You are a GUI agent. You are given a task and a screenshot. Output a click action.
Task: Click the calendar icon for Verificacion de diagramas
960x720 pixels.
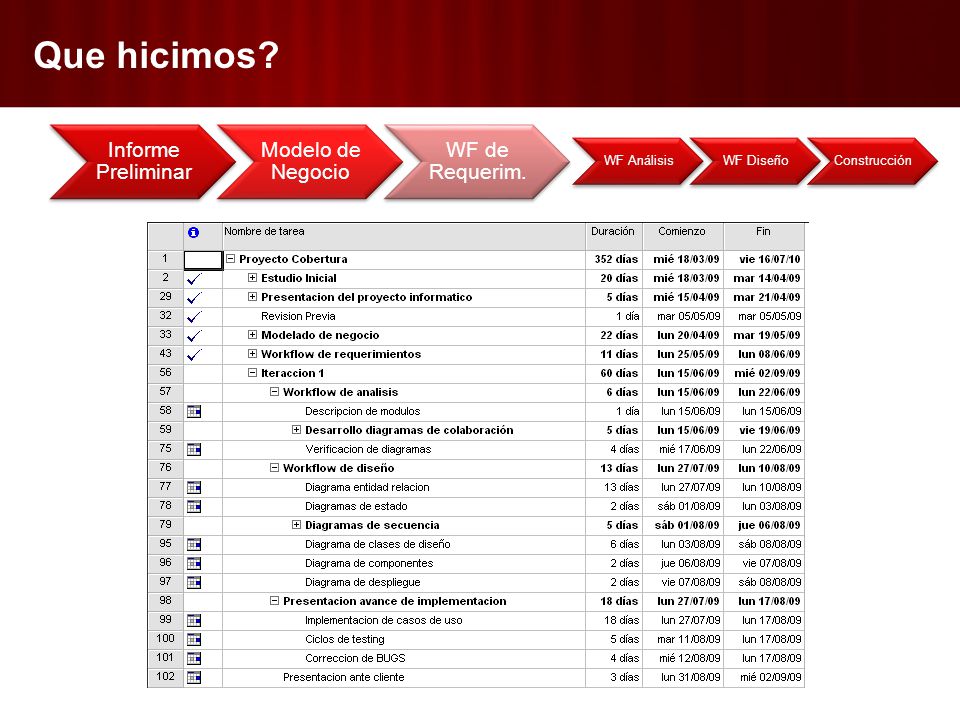pyautogui.click(x=194, y=449)
